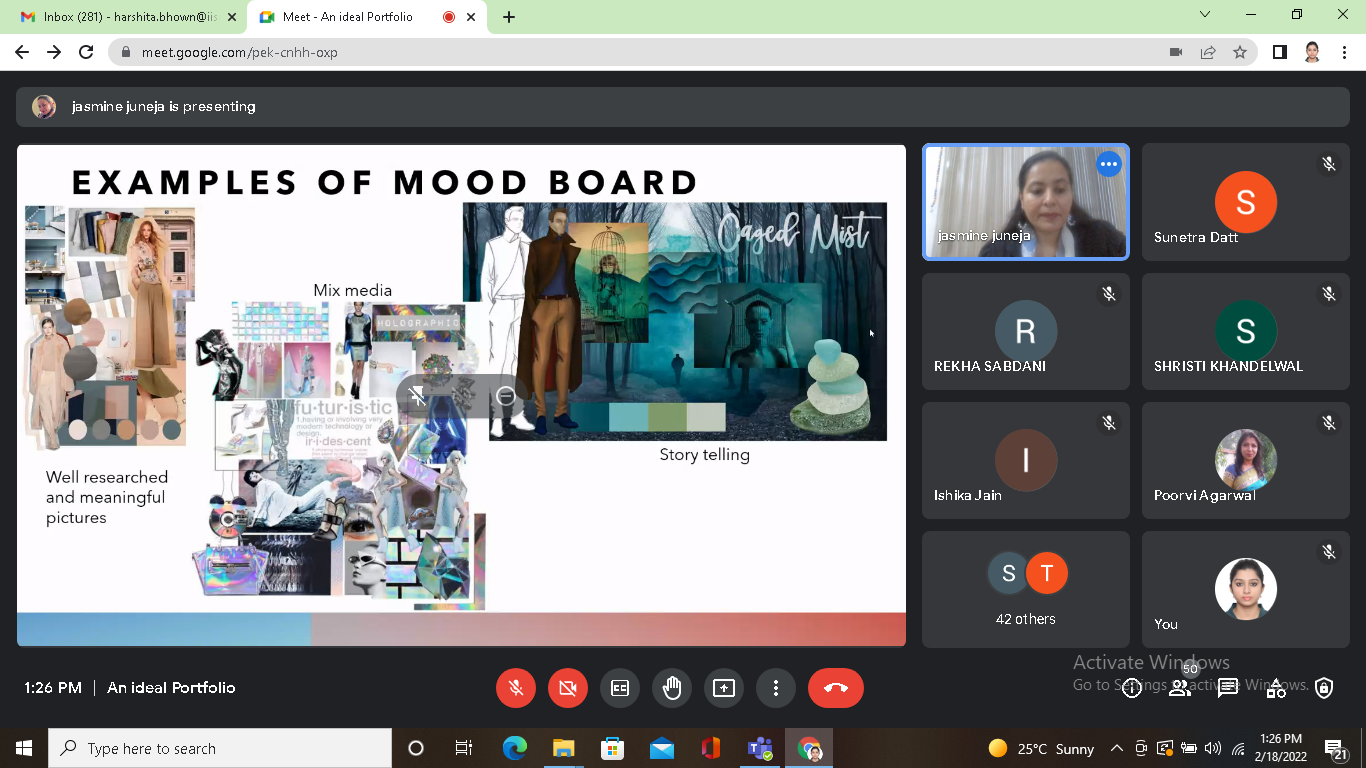Open host controls shield icon

pos(1324,688)
